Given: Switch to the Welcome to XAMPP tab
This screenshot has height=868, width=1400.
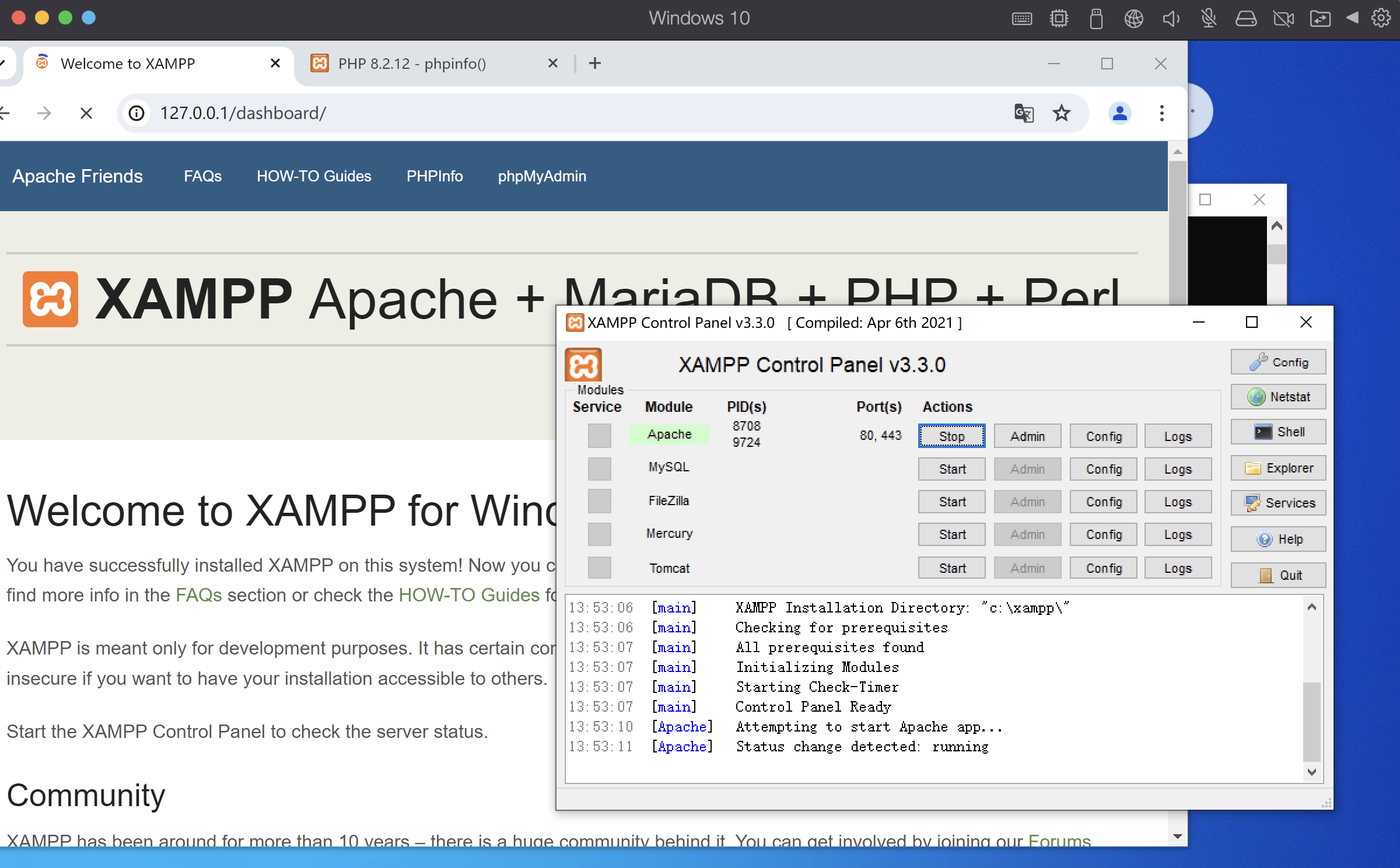Looking at the screenshot, I should 157,64.
